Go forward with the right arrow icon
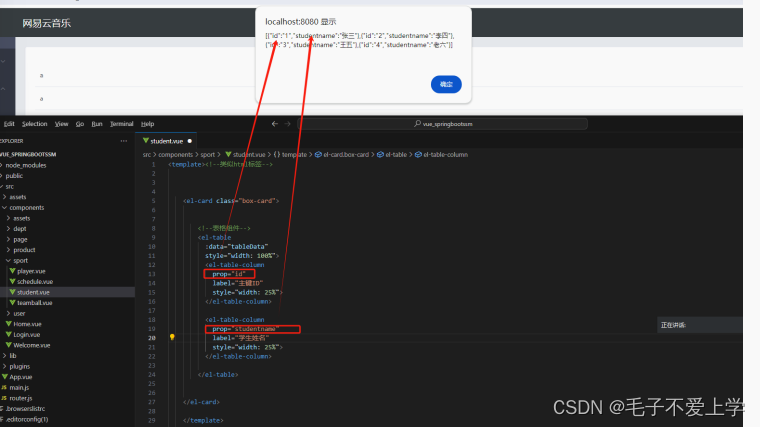The image size is (760, 427). [287, 124]
